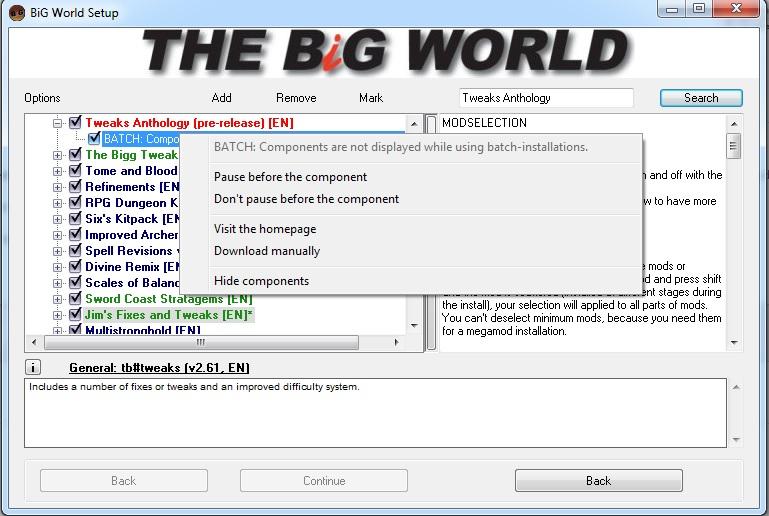Image resolution: width=769 pixels, height=516 pixels.
Task: Expand Six's Kitpack tree node
Action: coord(57,219)
